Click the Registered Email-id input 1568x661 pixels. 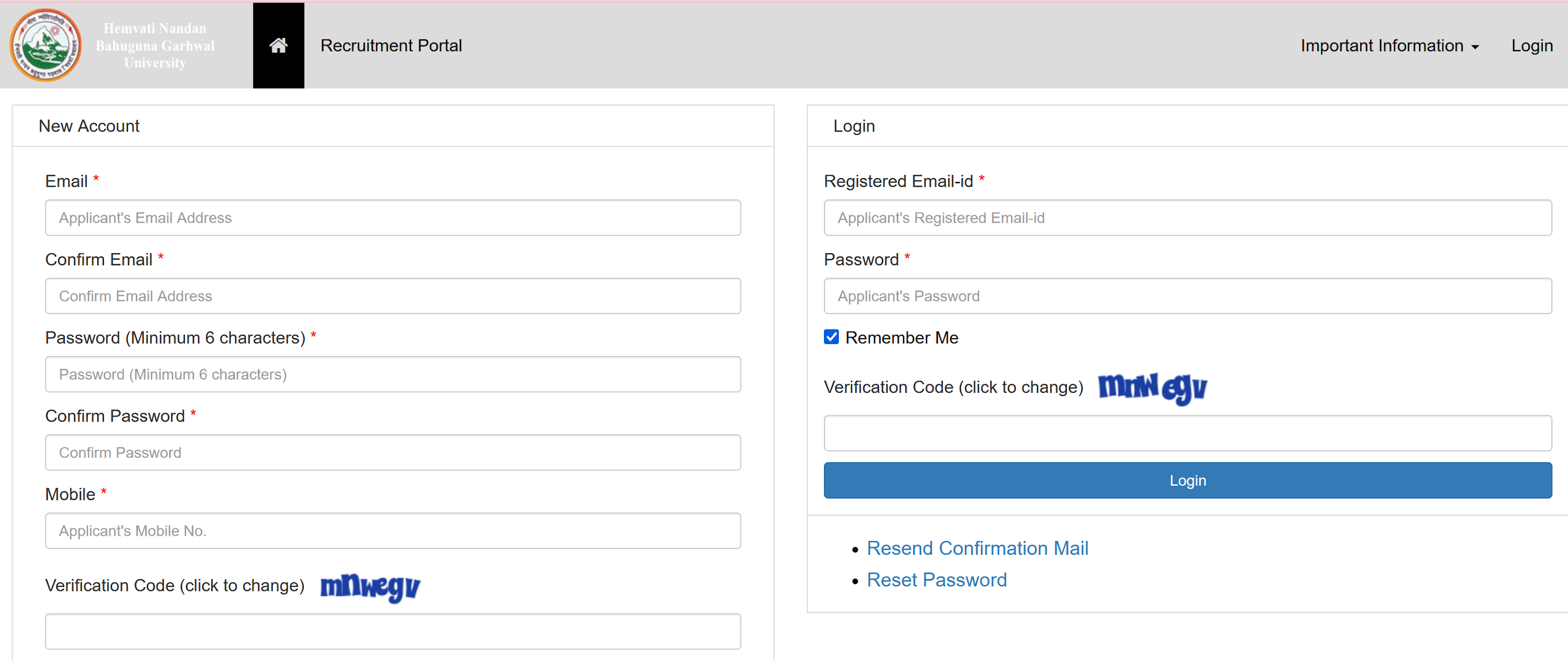click(1187, 218)
